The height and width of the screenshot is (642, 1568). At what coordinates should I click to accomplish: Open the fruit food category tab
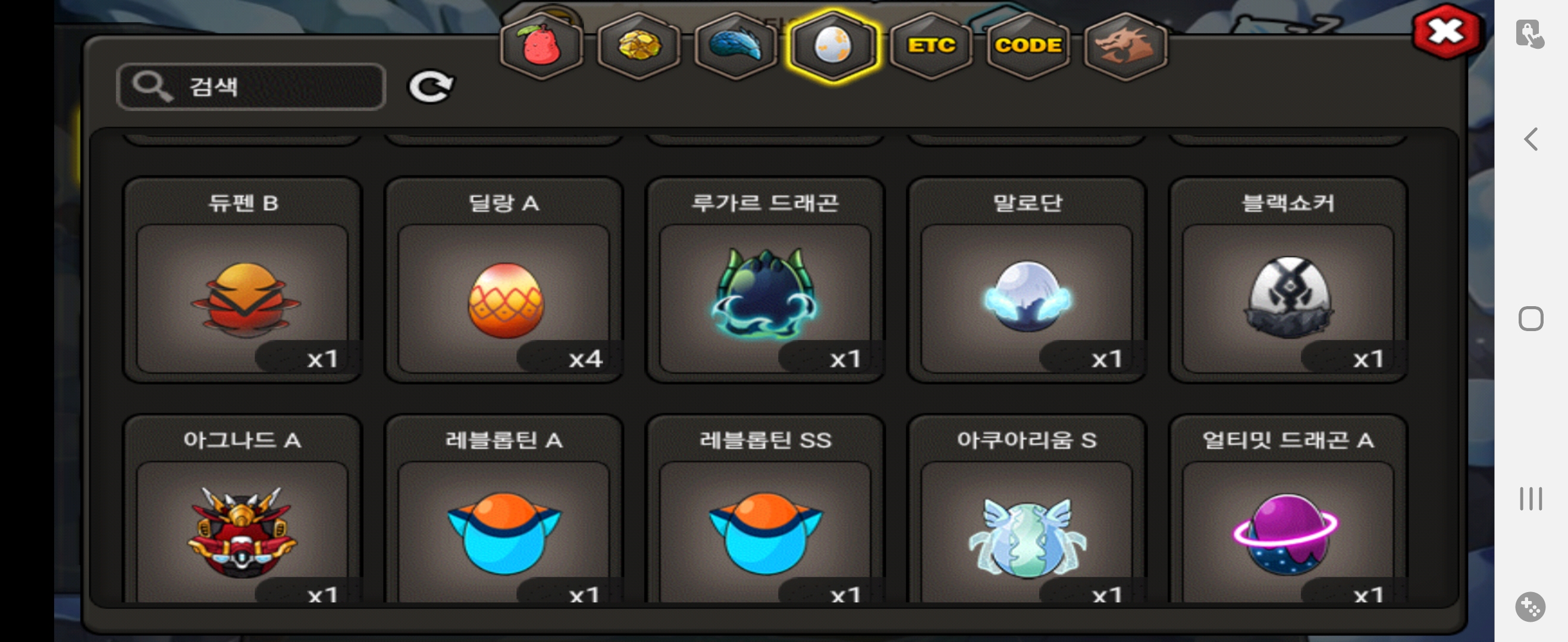pos(541,46)
